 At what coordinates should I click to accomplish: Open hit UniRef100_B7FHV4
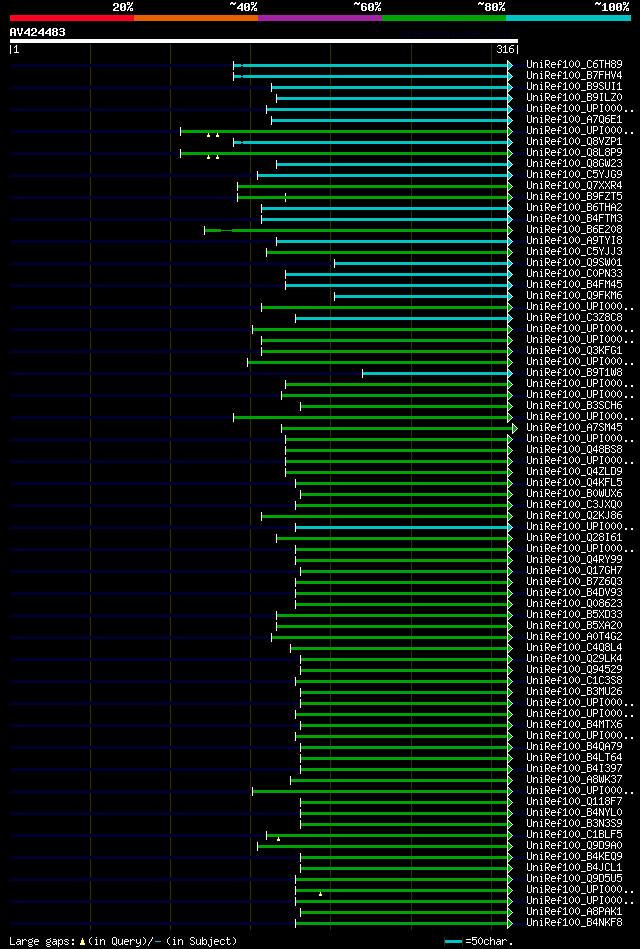point(574,76)
